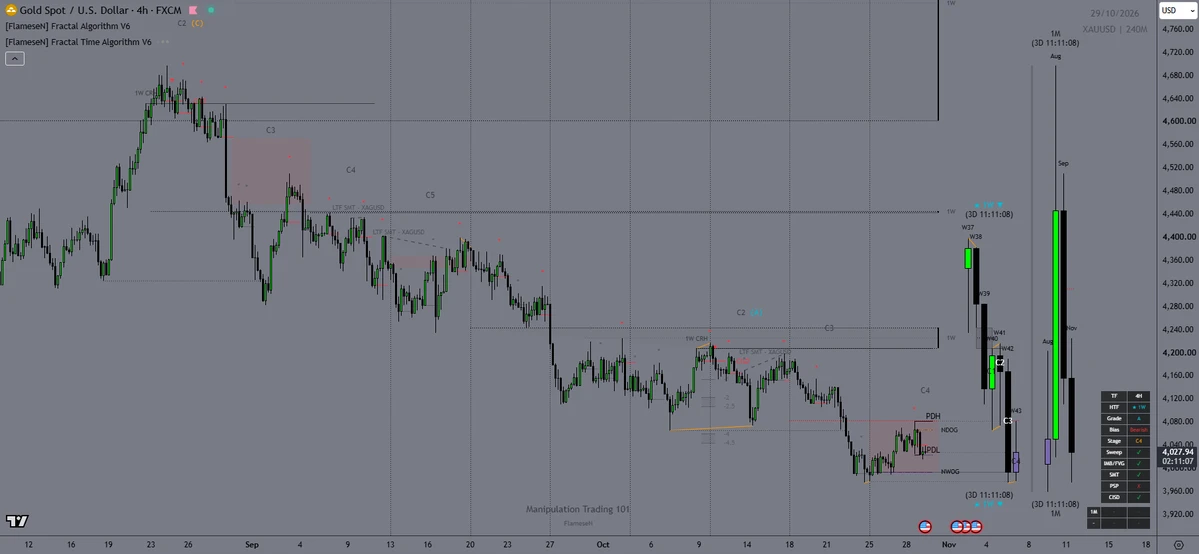The image size is (1199, 554).
Task: Open the leftmost US flag economic event
Action: [925, 526]
